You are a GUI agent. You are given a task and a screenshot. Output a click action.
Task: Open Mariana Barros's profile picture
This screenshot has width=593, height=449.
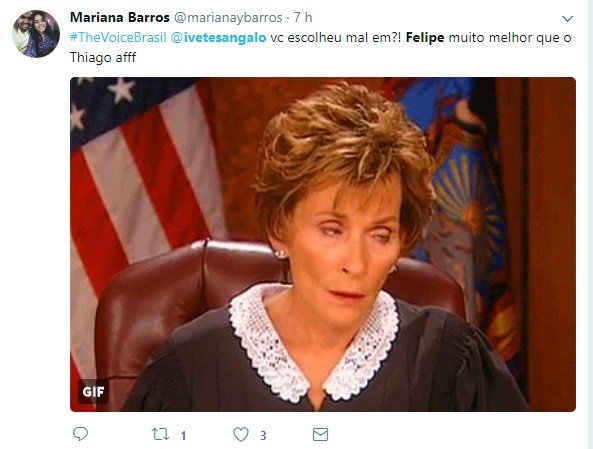36,34
